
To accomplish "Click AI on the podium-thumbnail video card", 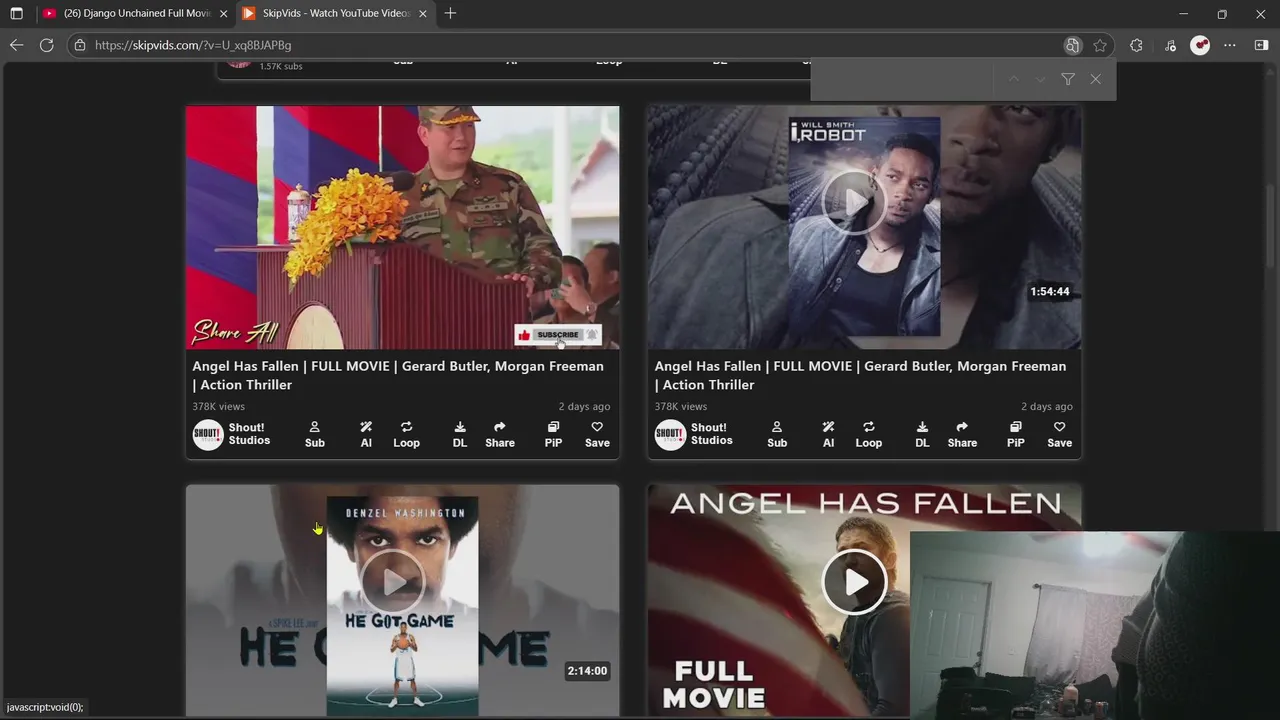I will (x=366, y=435).
